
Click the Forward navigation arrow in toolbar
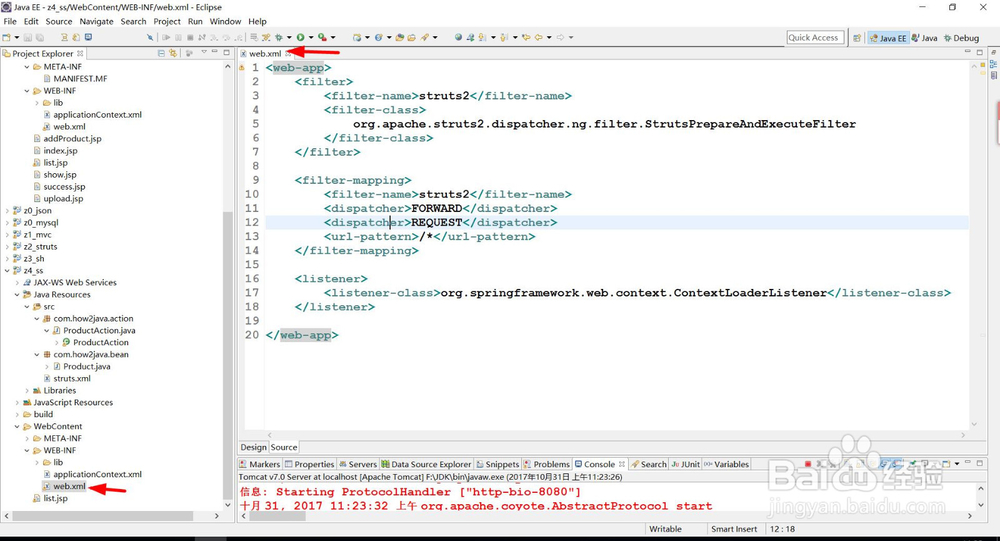click(x=560, y=37)
